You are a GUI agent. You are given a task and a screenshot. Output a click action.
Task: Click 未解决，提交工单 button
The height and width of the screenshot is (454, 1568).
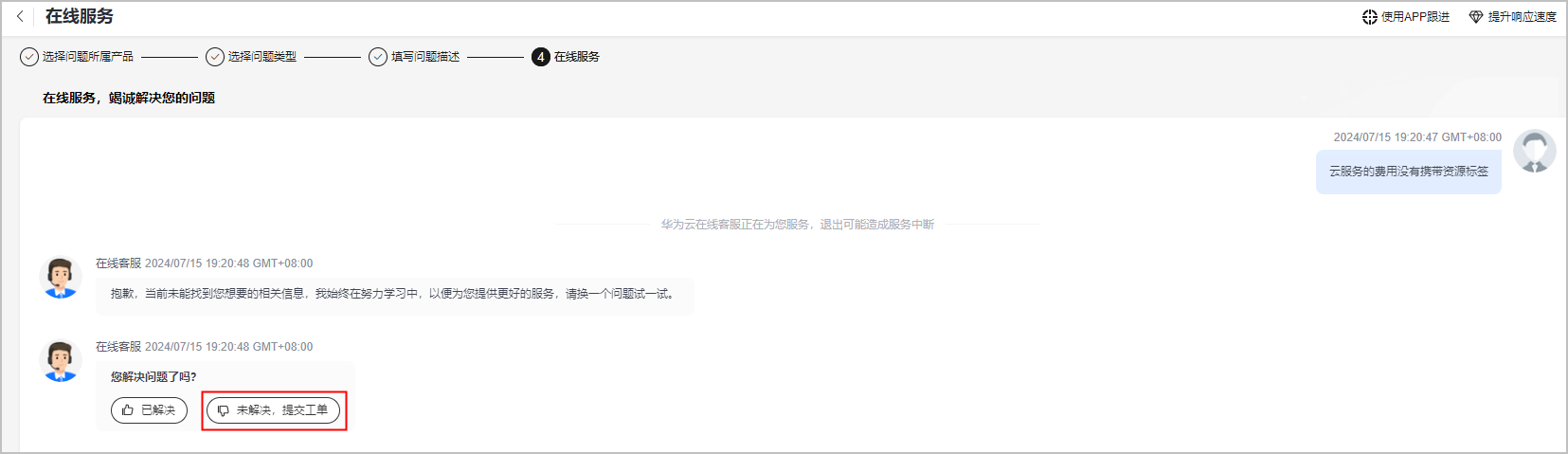273,410
